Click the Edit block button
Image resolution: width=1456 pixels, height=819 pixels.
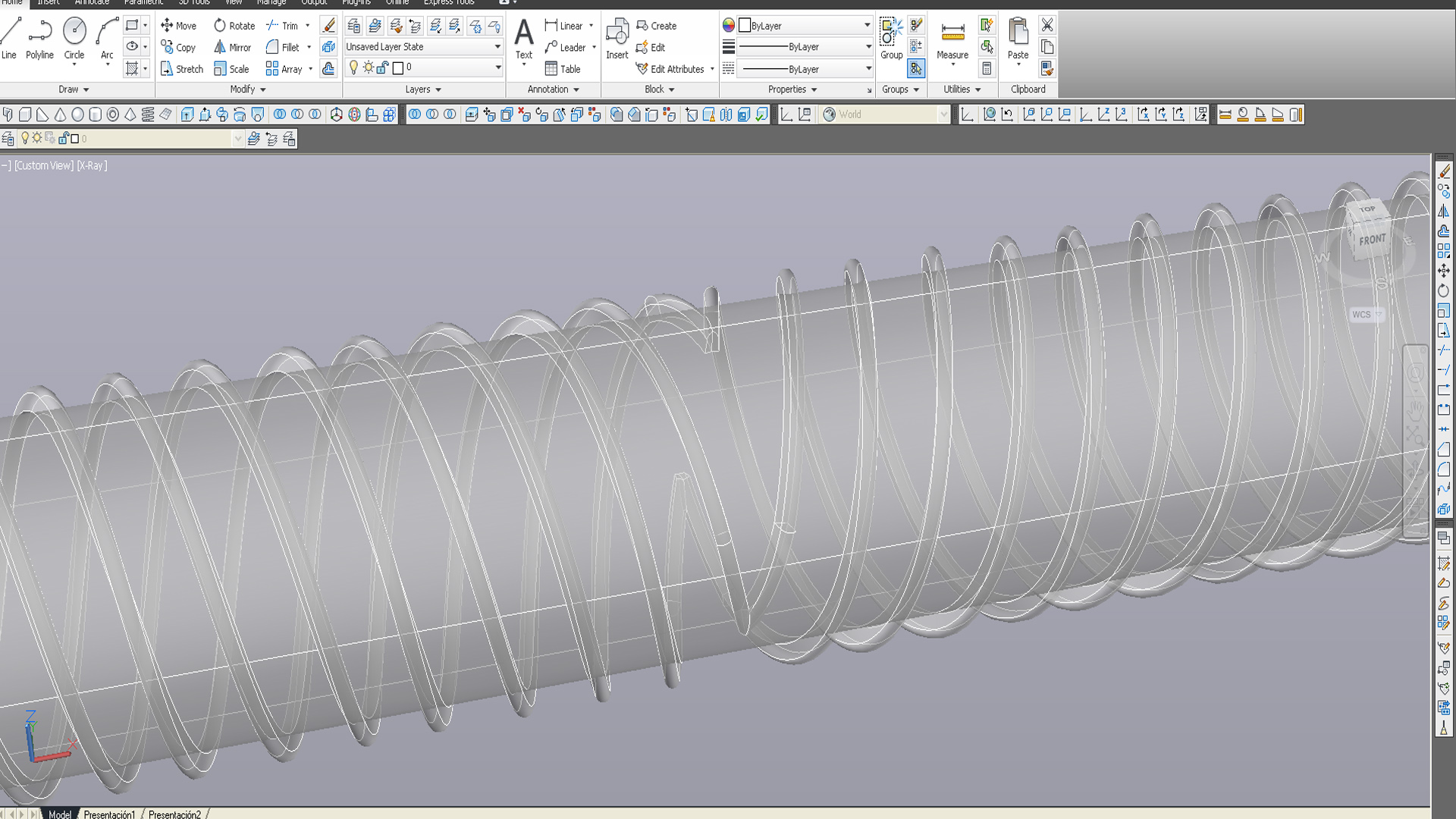tap(650, 47)
